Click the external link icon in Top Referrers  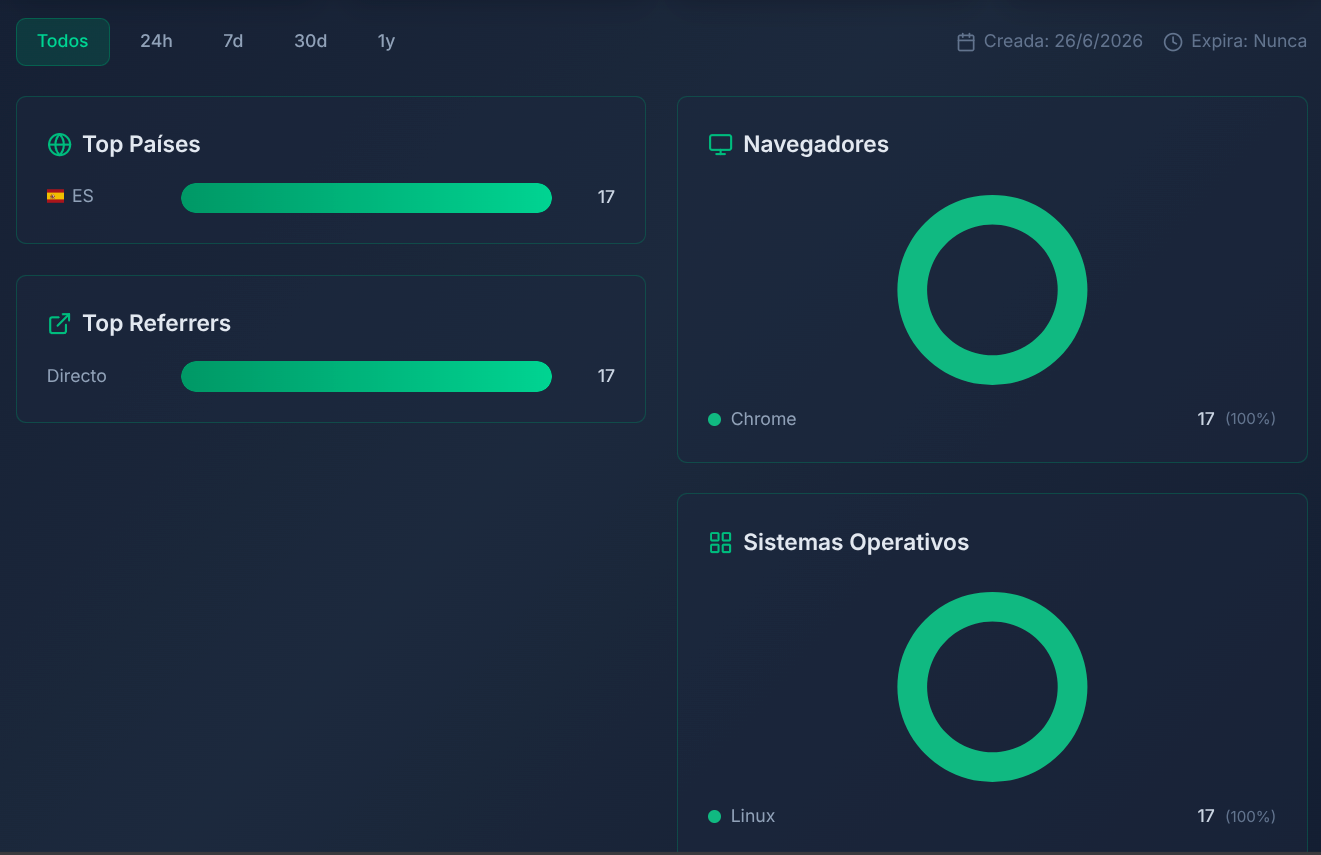59,324
